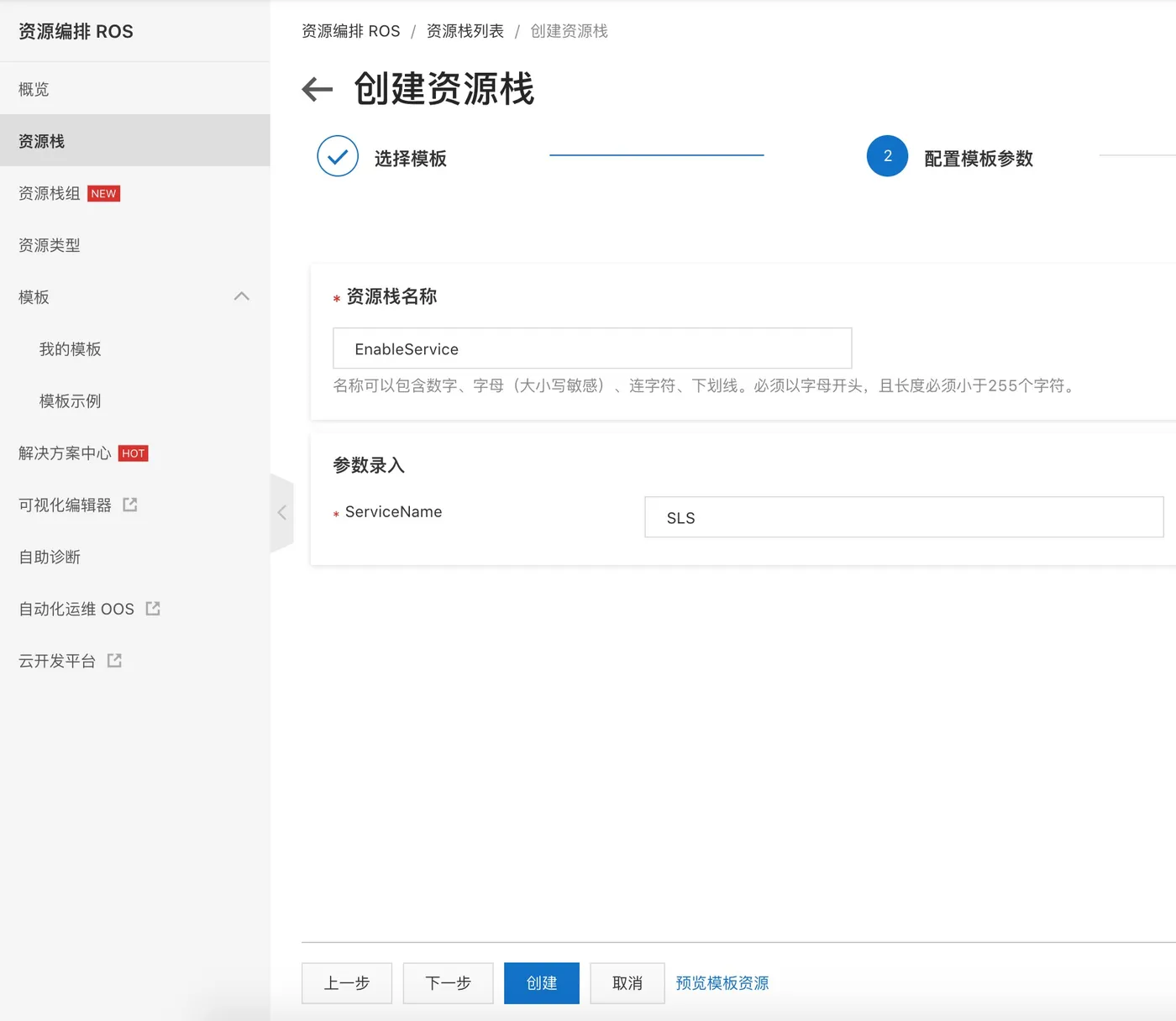The image size is (1176, 1021).
Task: Open external link icon next to 自动化运维 OOS
Action: coord(153,609)
